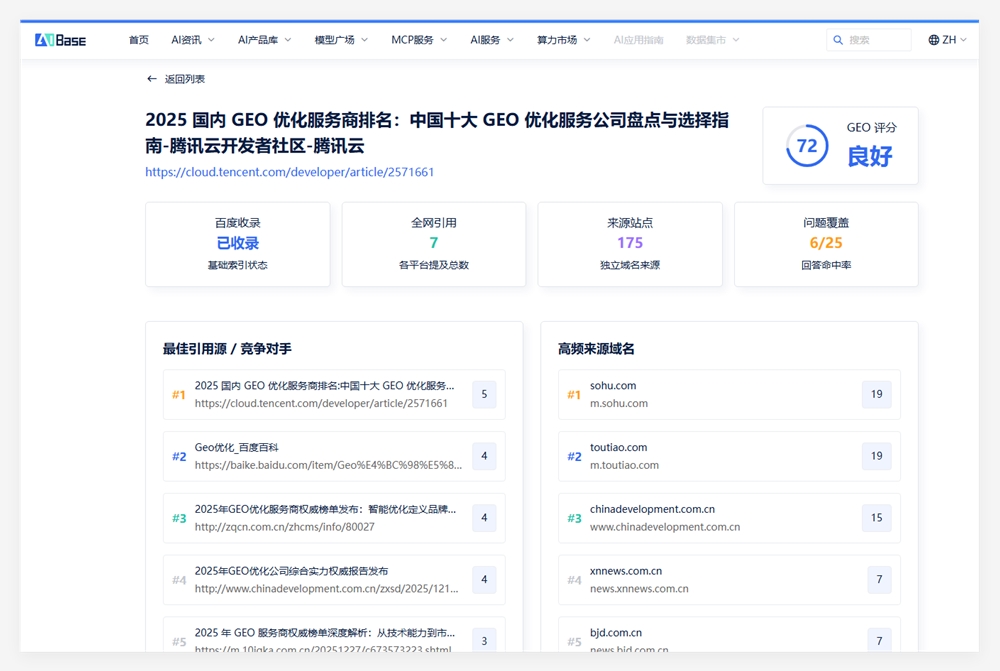Expand the AI产品库 dropdown
The width and height of the screenshot is (1000, 671).
point(258,40)
